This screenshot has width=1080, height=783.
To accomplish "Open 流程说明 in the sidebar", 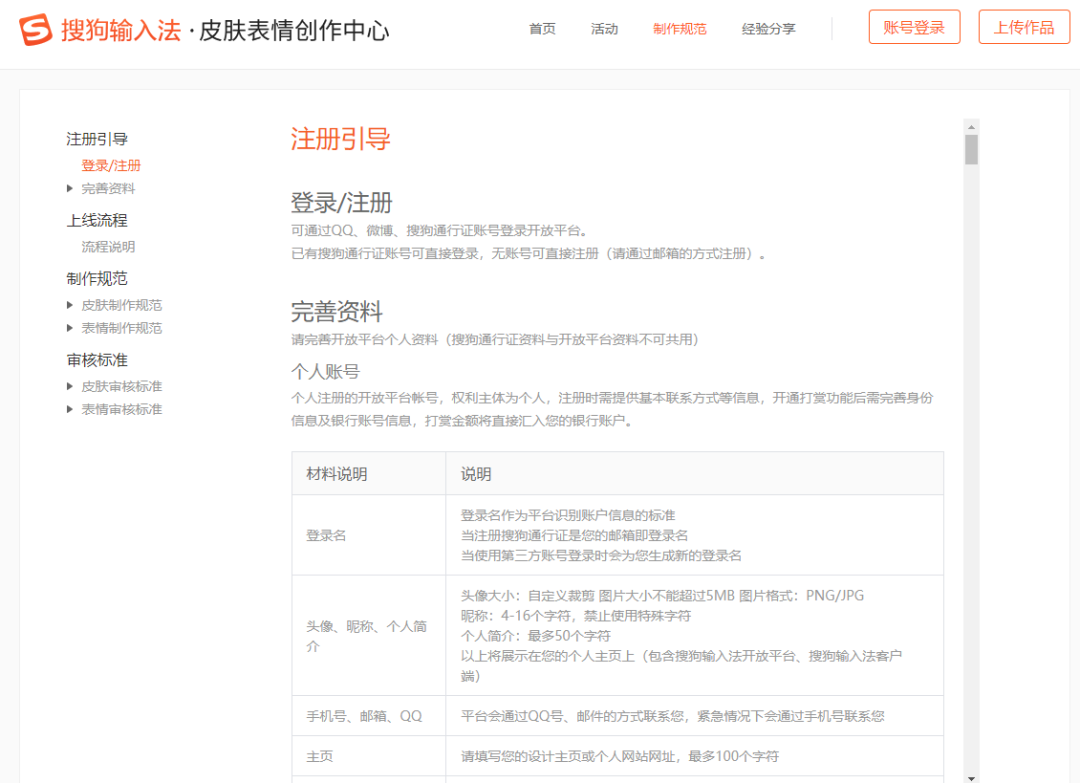I will click(108, 247).
